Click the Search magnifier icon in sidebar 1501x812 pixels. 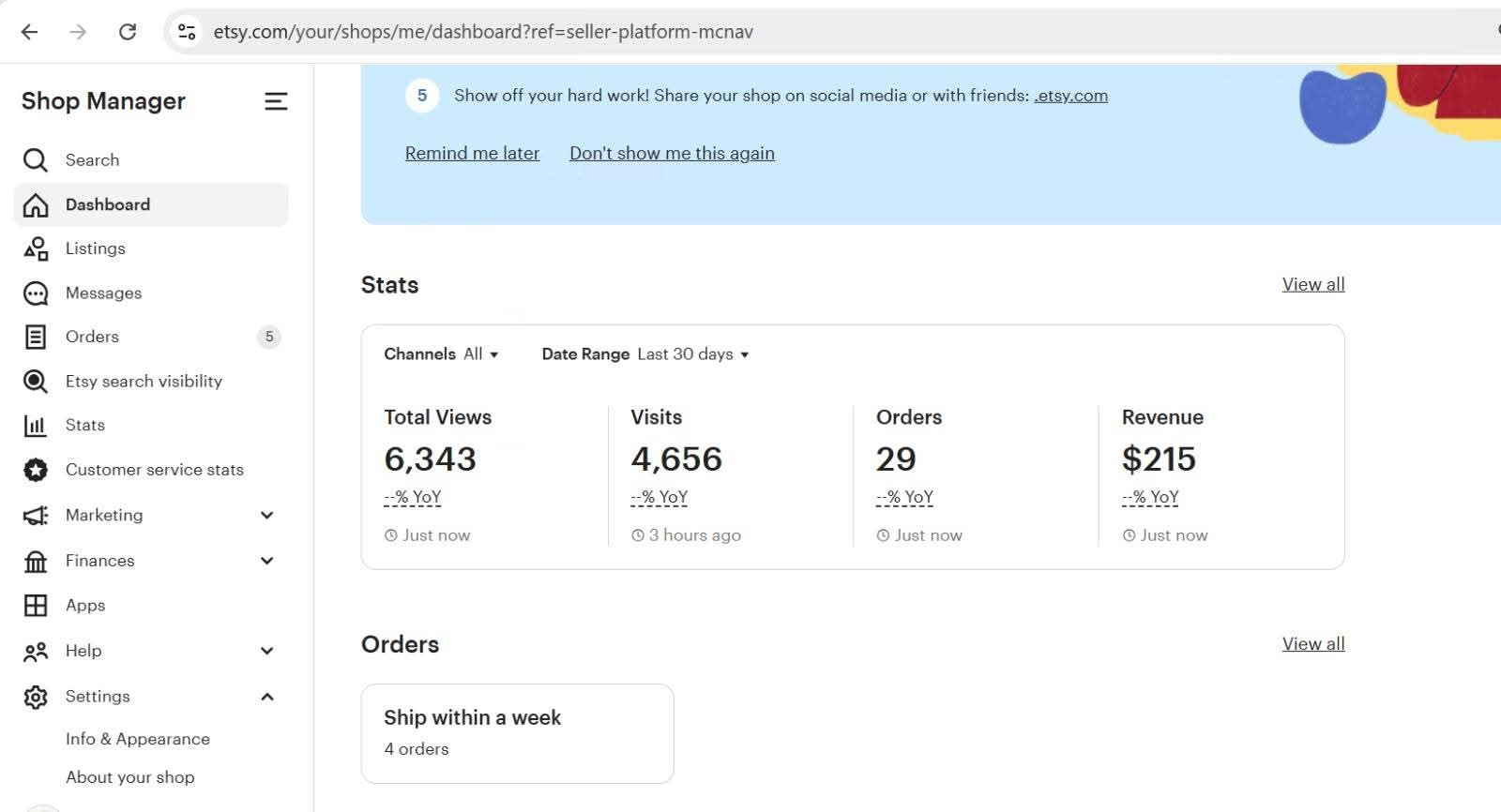pos(35,160)
